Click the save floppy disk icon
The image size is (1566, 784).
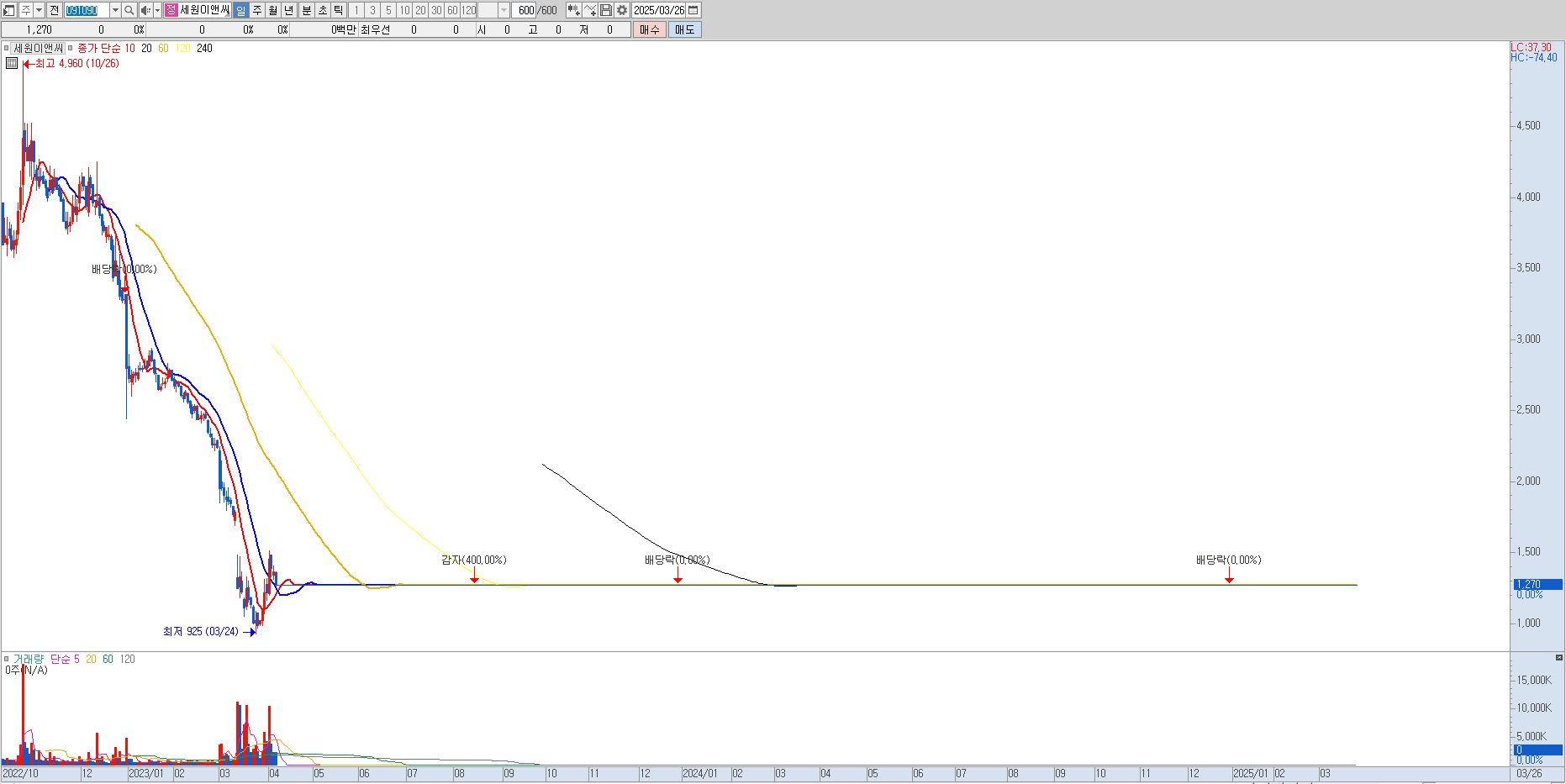point(606,10)
